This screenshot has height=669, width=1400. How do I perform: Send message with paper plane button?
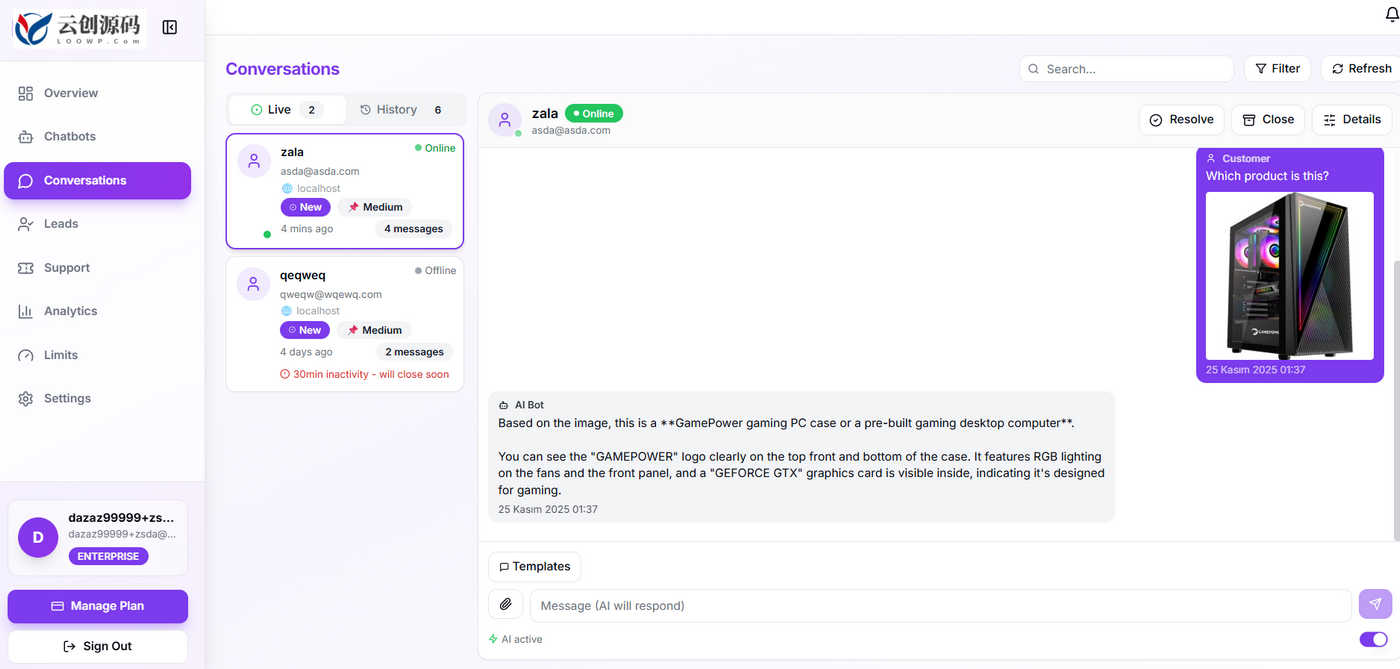[x=1375, y=604]
